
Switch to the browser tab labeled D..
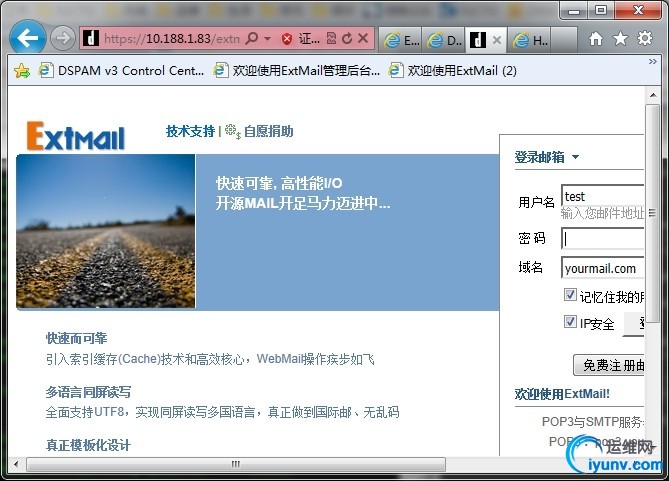(x=444, y=40)
